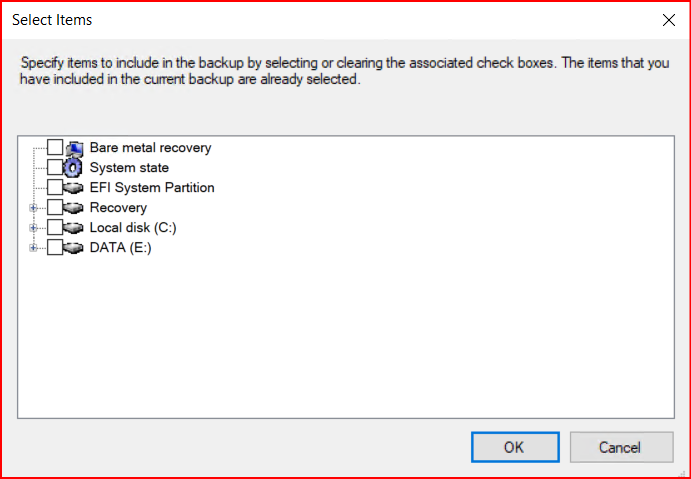Screen dimensions: 691x479
Task: Click the System state gear icon
Action: pos(74,168)
